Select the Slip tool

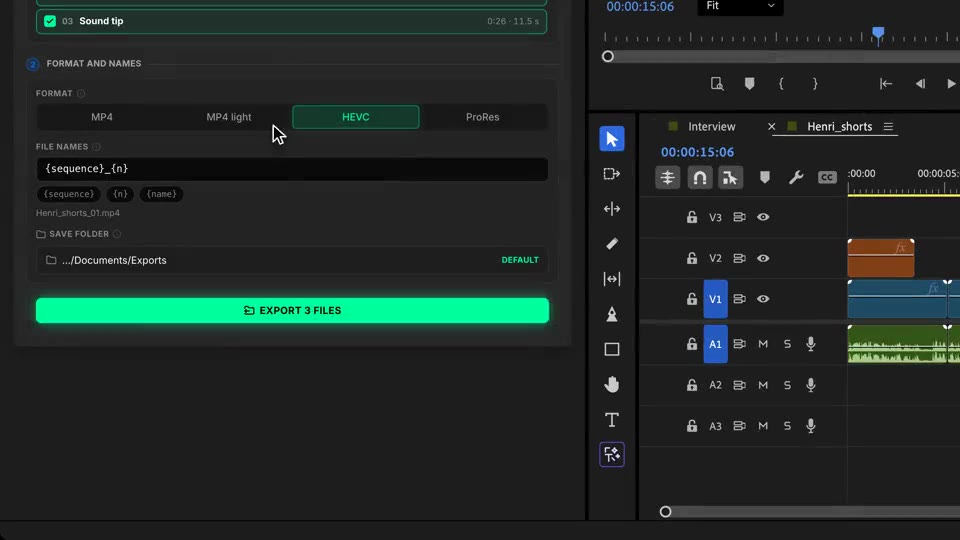point(612,279)
